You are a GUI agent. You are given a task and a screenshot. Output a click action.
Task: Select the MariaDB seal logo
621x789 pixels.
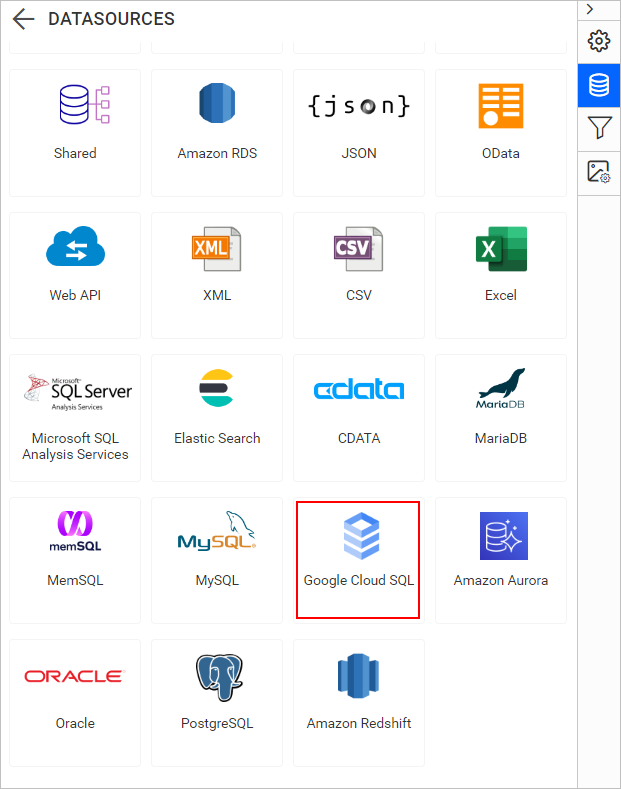[501, 388]
